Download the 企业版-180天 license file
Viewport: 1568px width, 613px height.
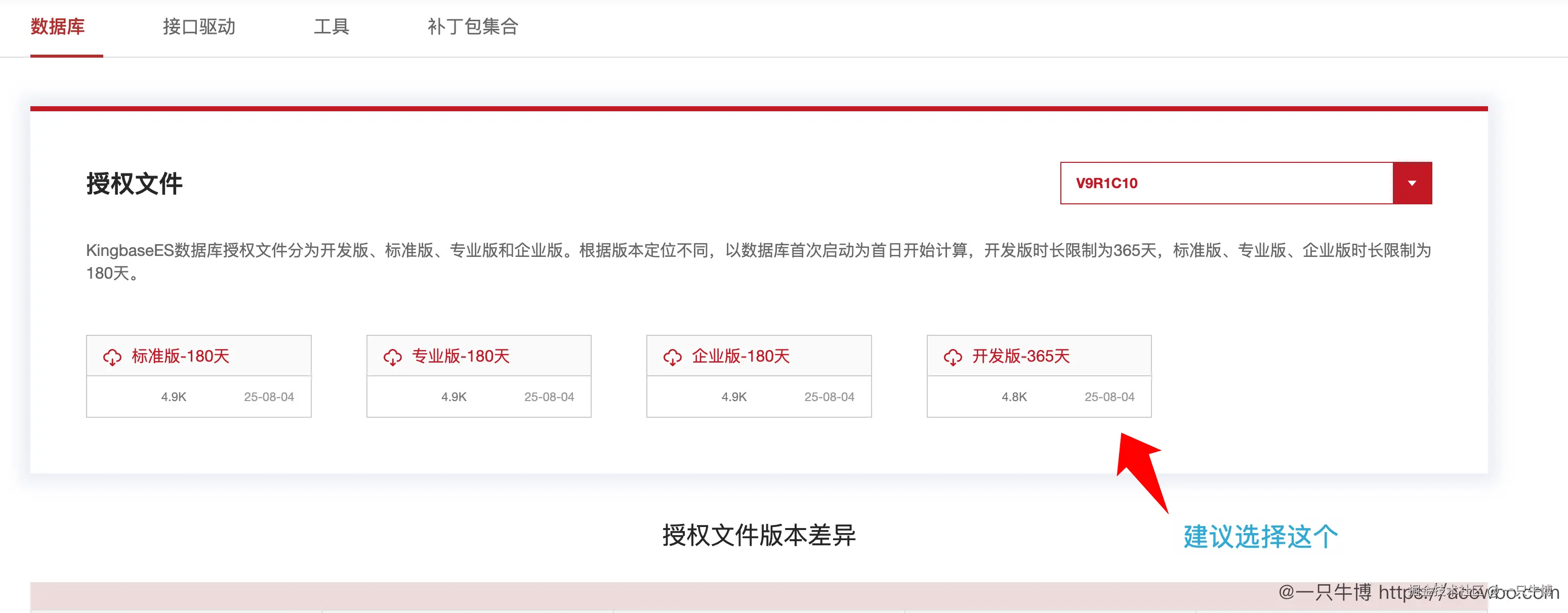[741, 357]
